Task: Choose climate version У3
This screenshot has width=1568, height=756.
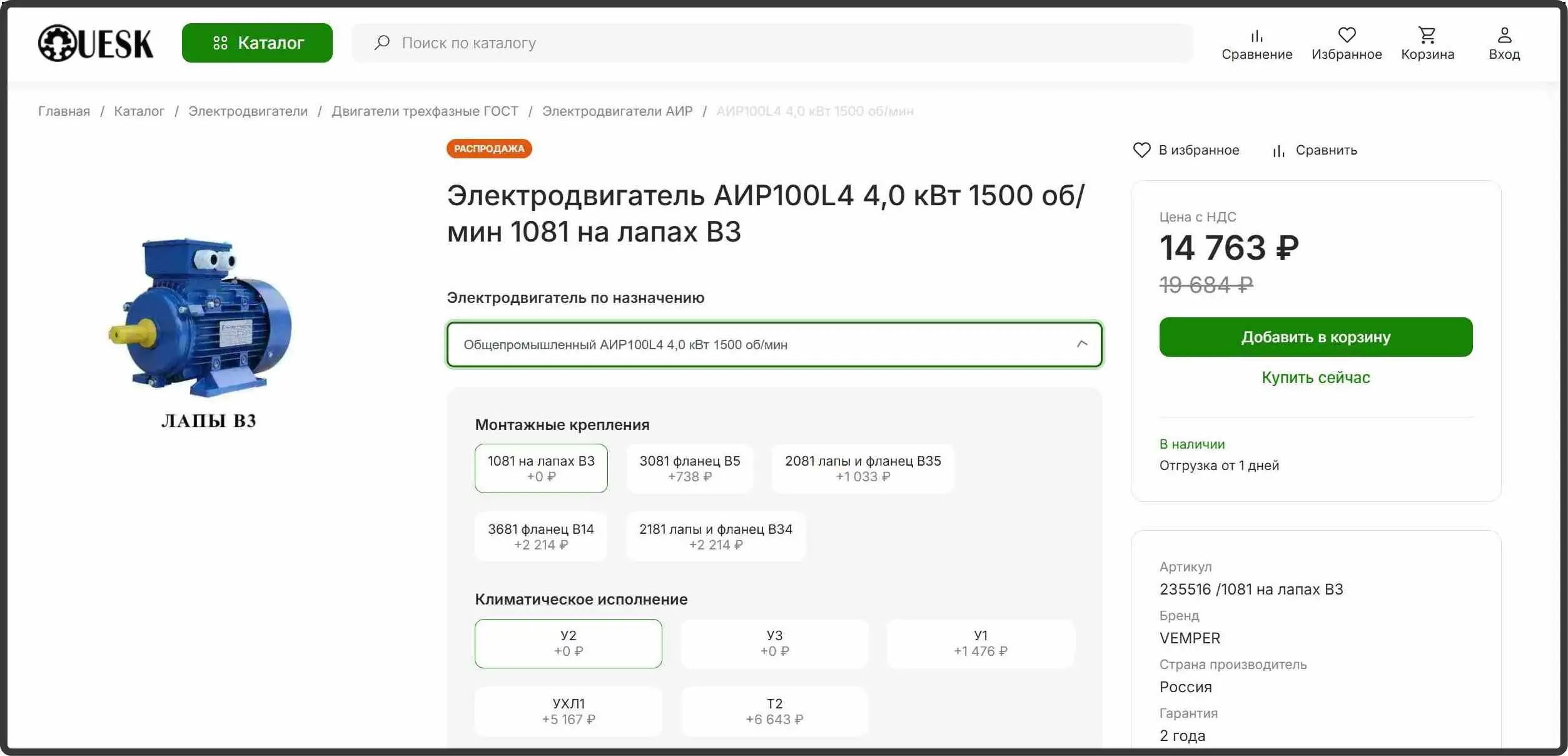Action: 774,643
